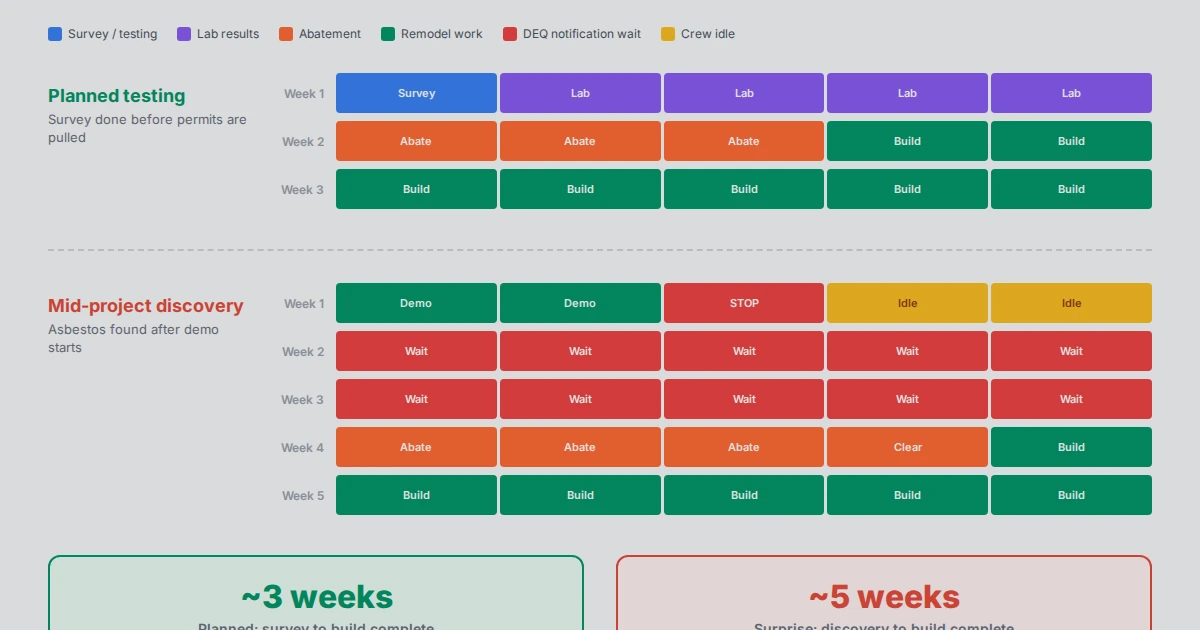Select the "Survey / testing" legend label
This screenshot has width=1200, height=630.
[x=113, y=34]
